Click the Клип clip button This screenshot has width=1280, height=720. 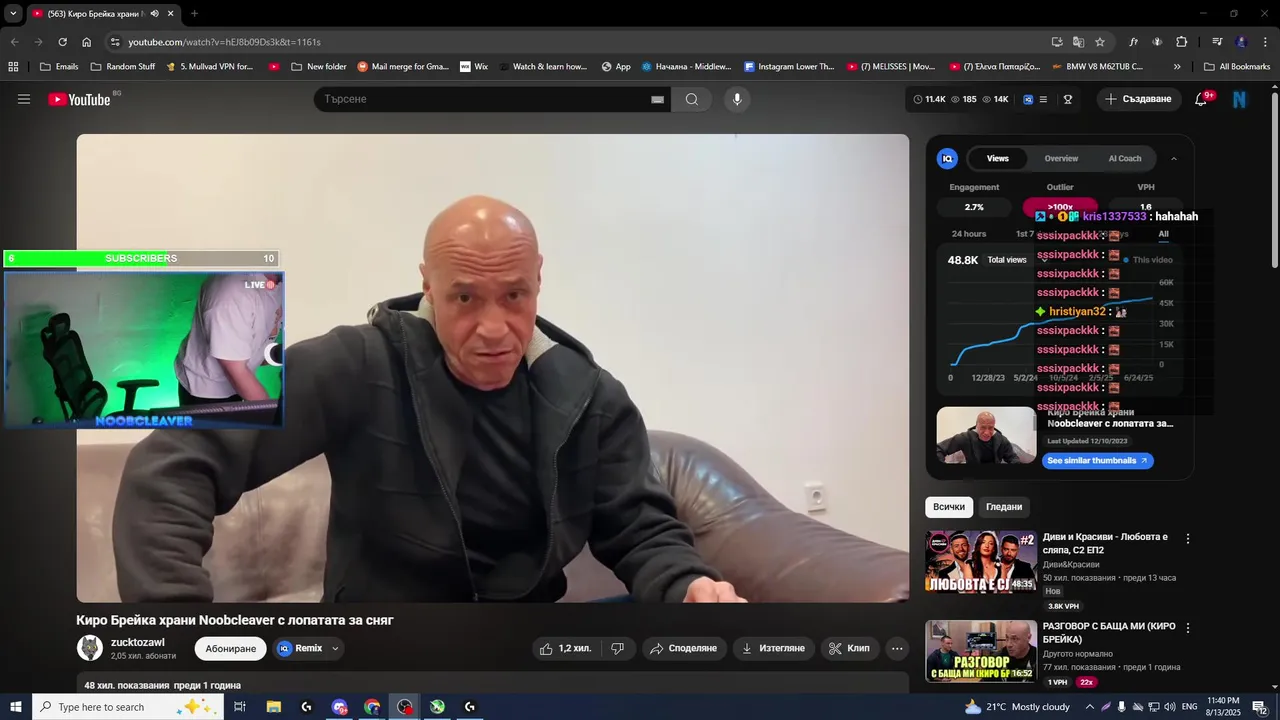coord(850,648)
